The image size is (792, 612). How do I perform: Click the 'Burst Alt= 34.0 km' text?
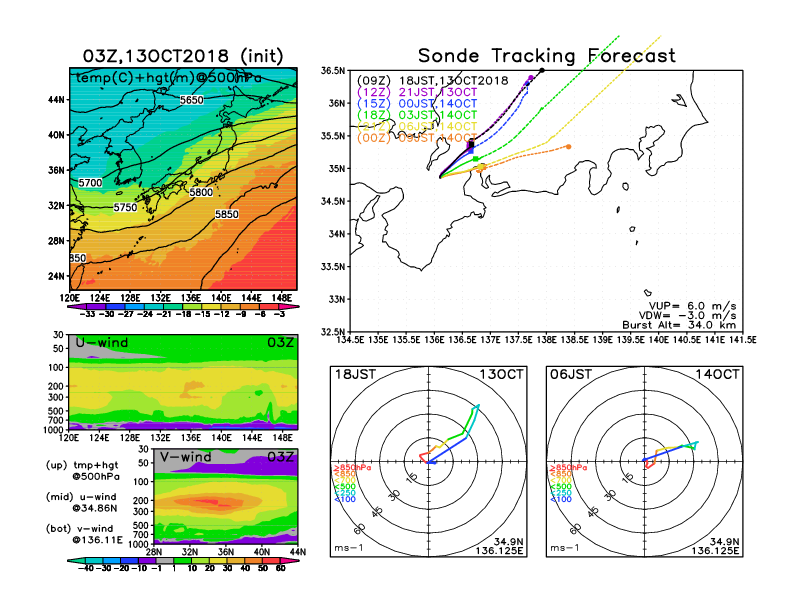(x=679, y=325)
